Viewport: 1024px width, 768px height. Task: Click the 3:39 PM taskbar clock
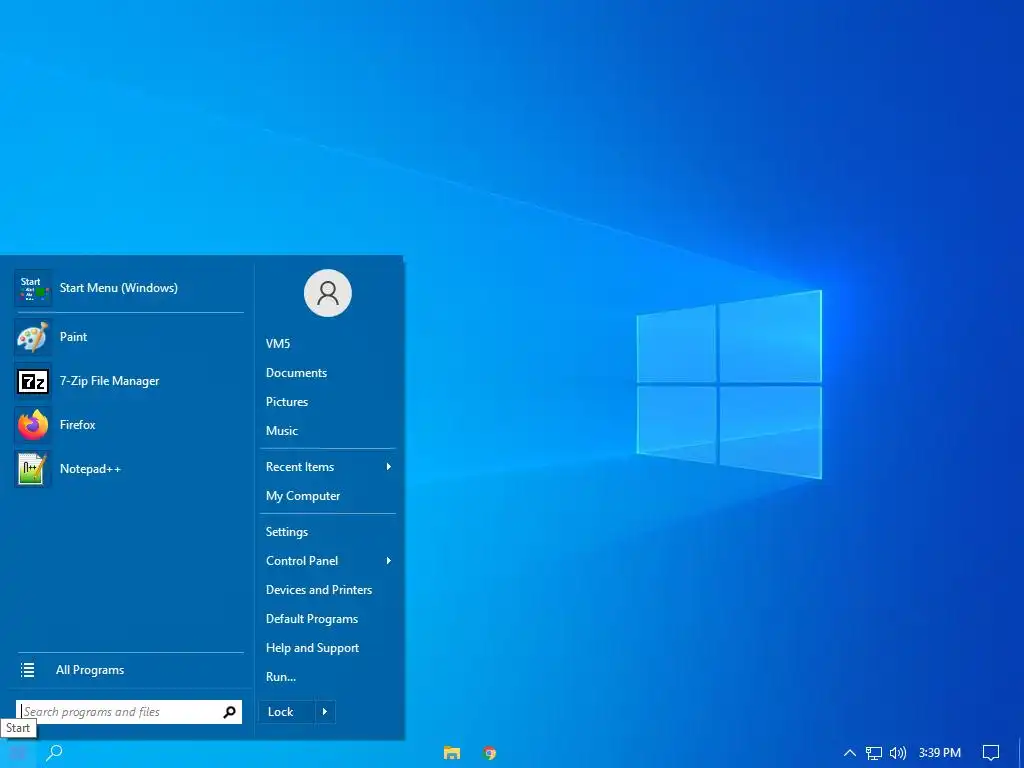[940, 753]
